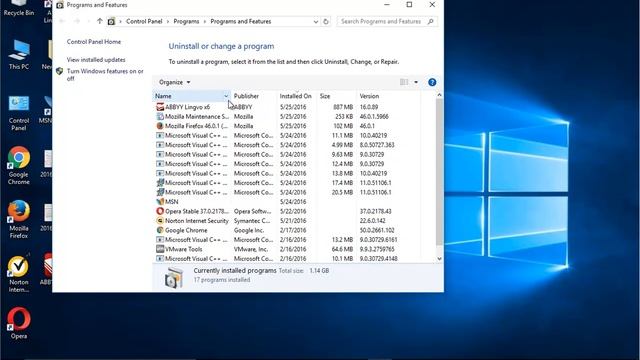Open Control Panel Home link
The width and height of the screenshot is (640, 360).
point(94,42)
